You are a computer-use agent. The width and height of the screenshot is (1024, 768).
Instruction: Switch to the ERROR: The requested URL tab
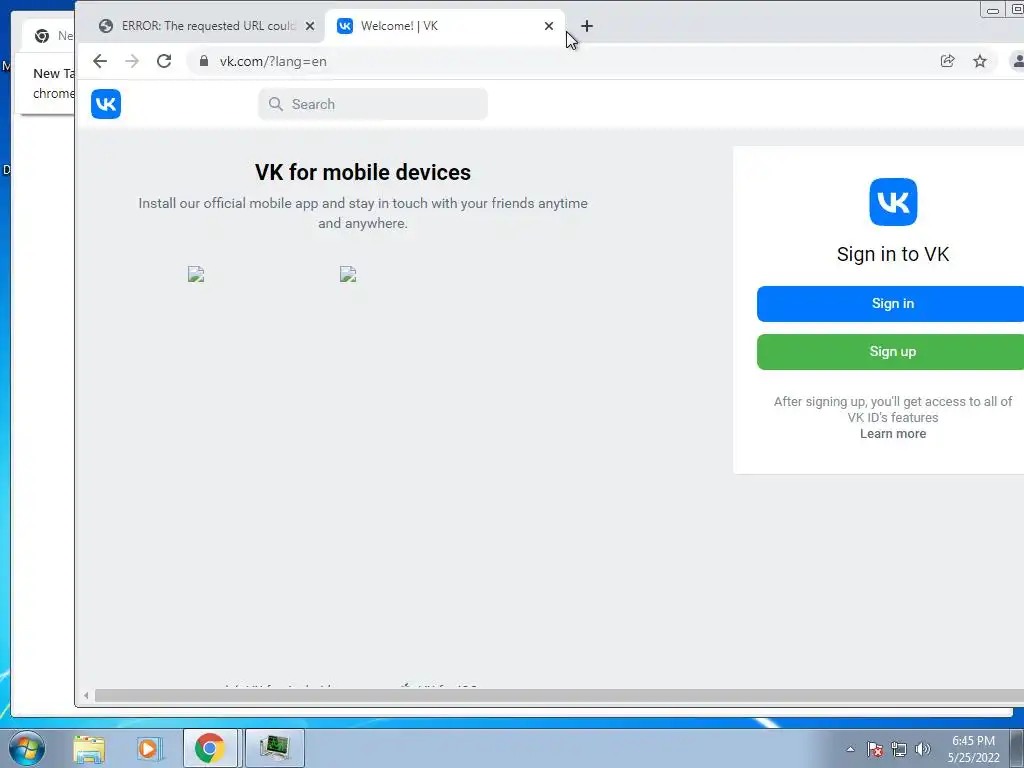pos(207,26)
